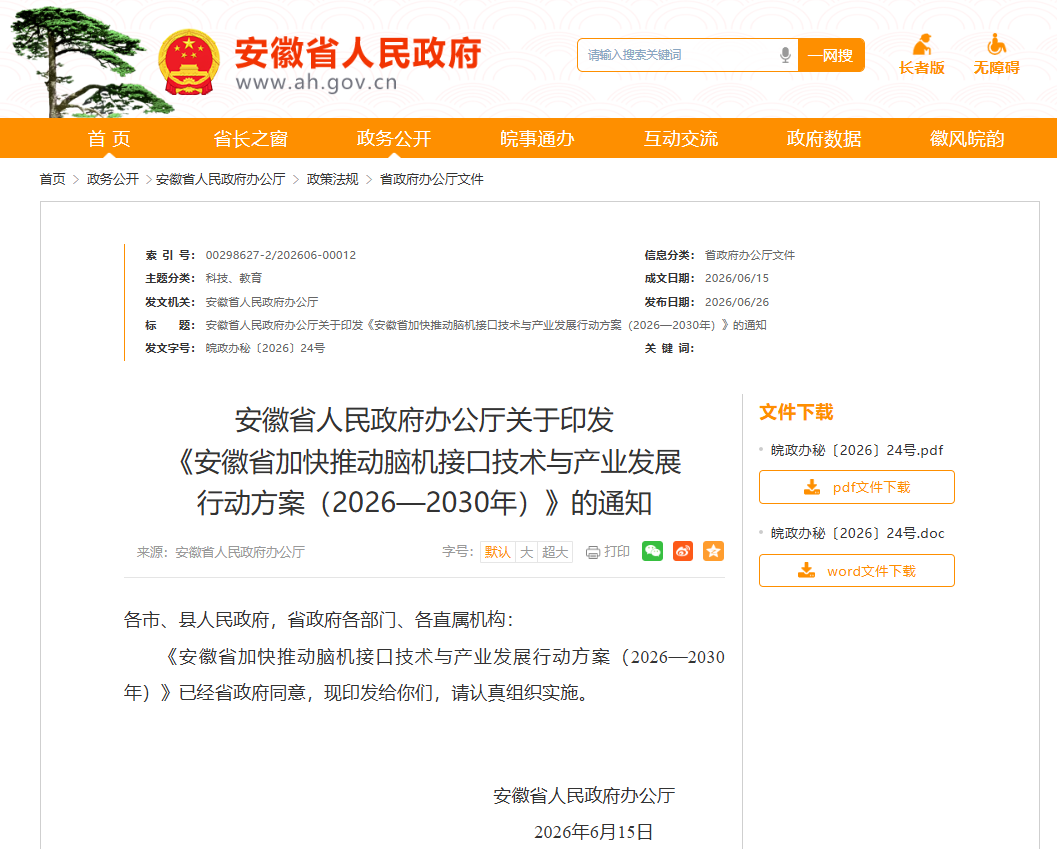Click the document number 皖政办秘〔2026〕24号 in metadata

click(x=265, y=349)
